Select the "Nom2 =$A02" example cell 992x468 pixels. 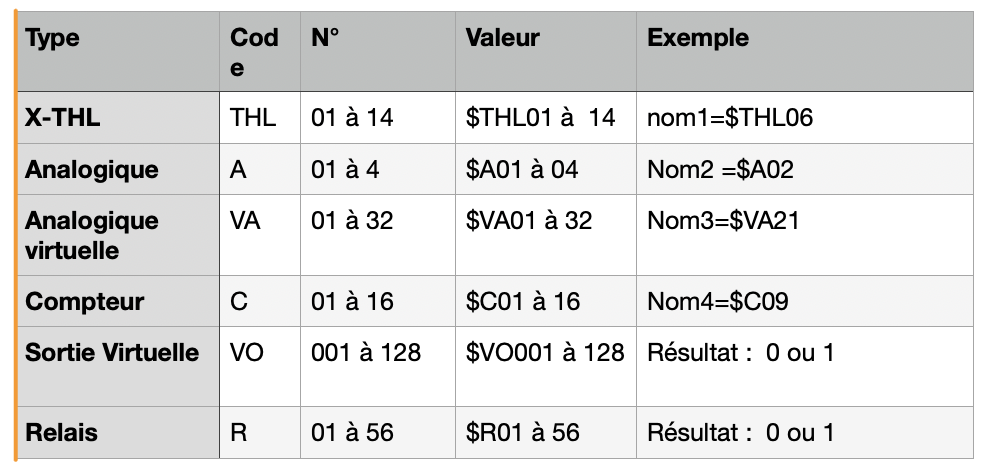point(720,169)
